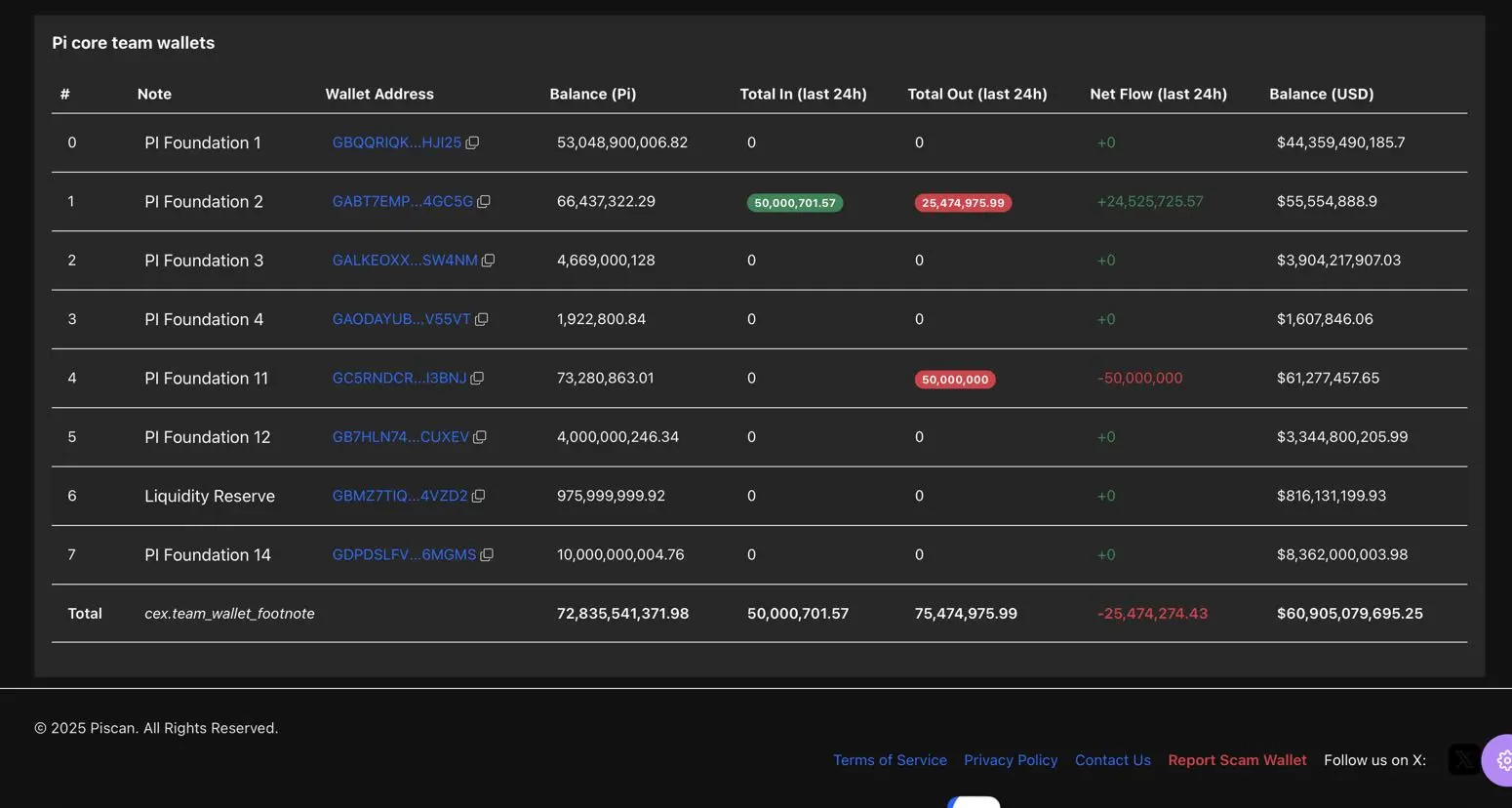The image size is (1512, 808).
Task: Select the PI Foundation 3 note cell
Action: pyautogui.click(x=204, y=261)
